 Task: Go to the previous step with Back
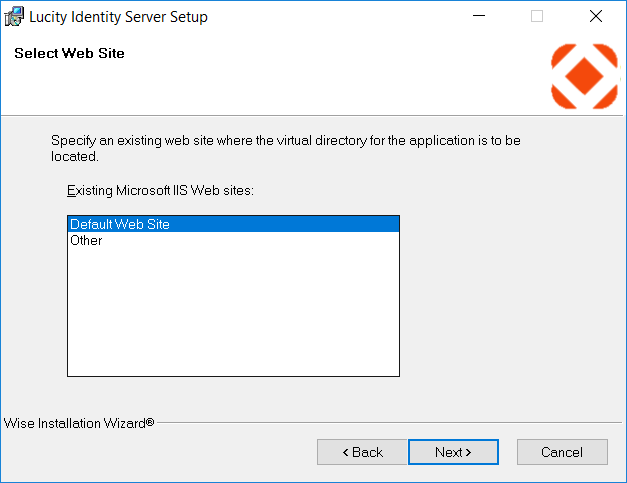(362, 452)
